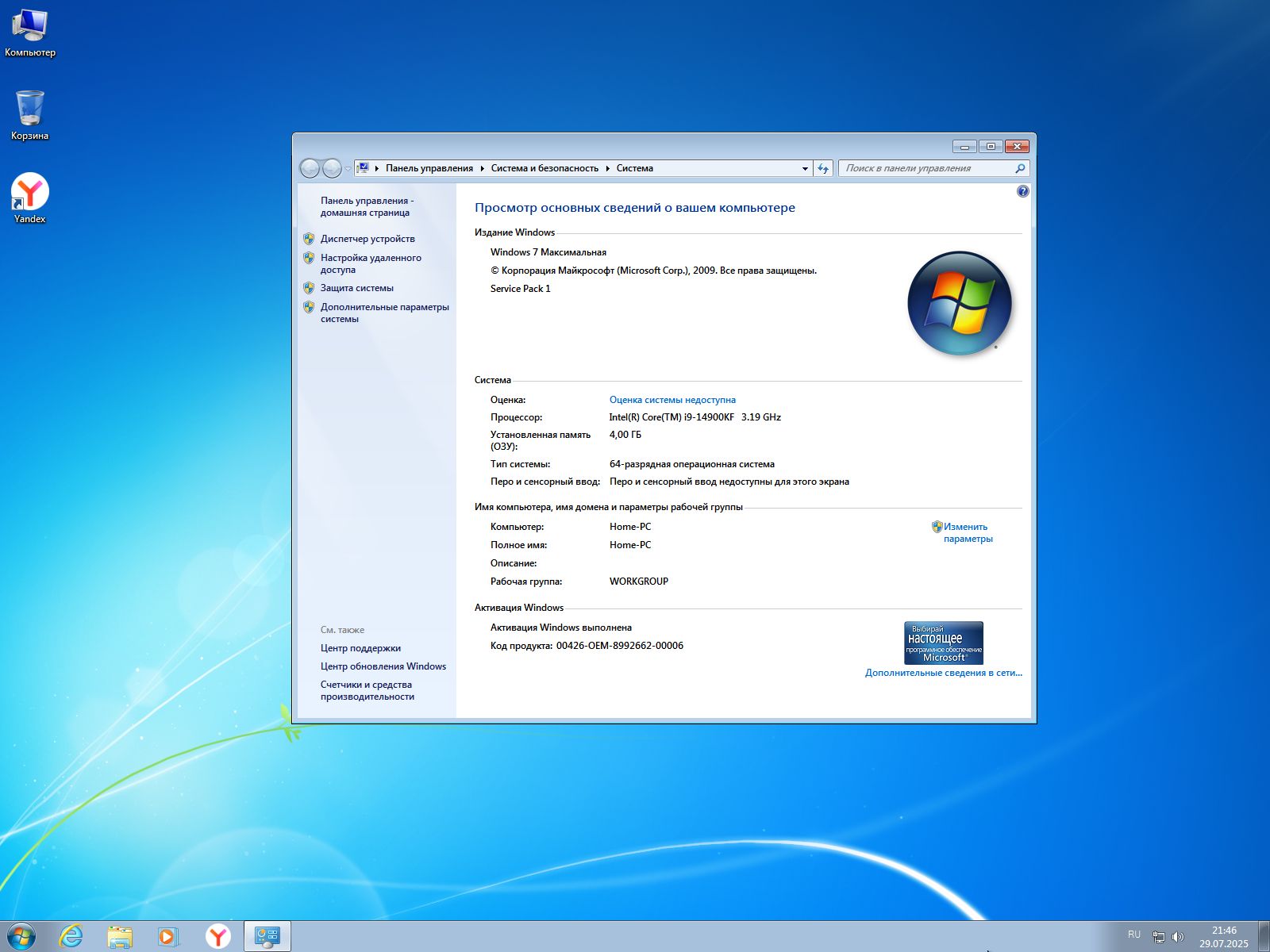Screen dimensions: 1270x952
Task: Open the Компьютер desktop icon
Action: (30, 33)
